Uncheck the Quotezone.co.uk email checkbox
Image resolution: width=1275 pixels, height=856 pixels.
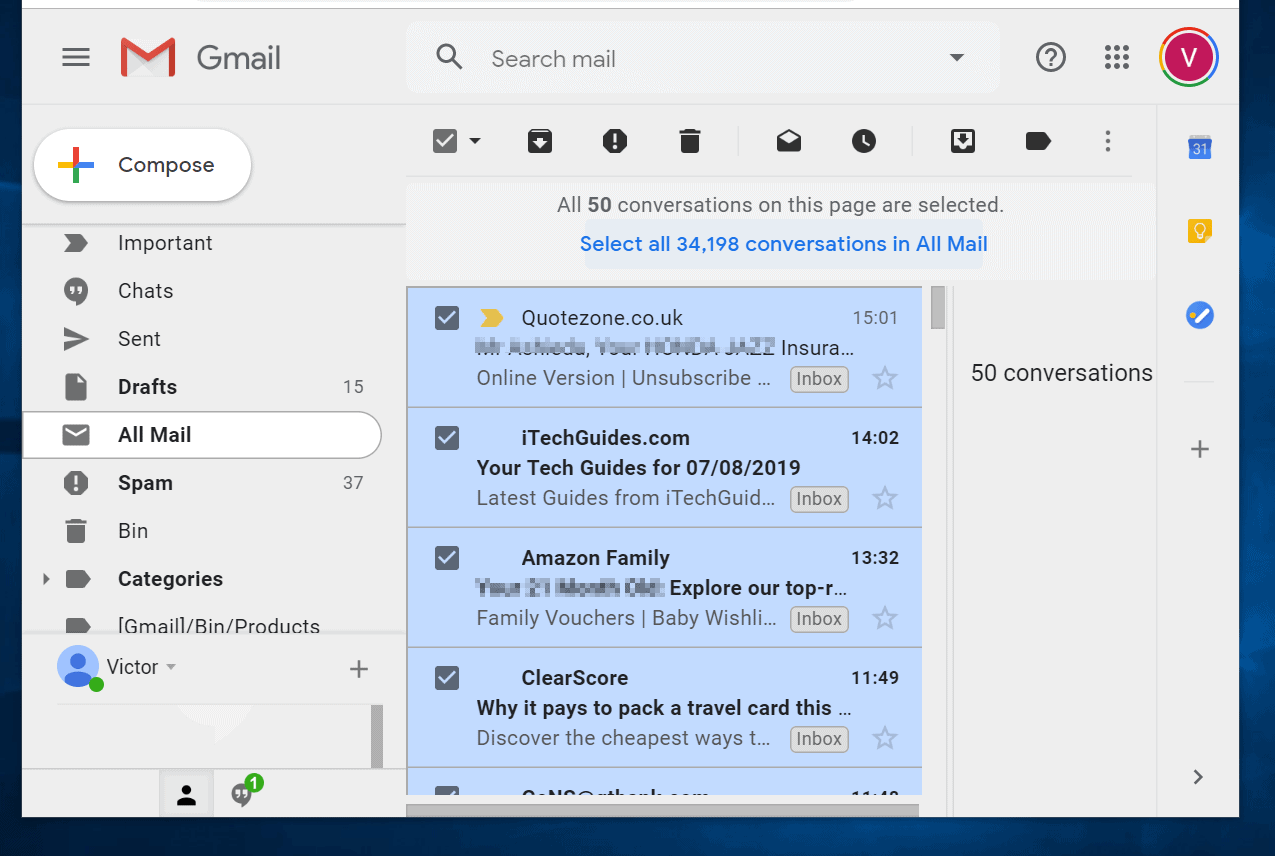point(447,318)
